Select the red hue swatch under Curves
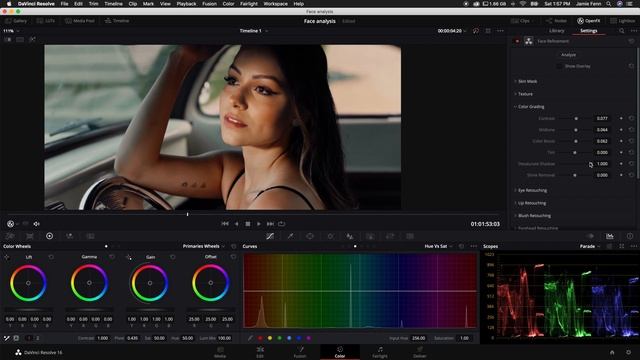Image resolution: width=640 pixels, height=360 pixels. 260,338
